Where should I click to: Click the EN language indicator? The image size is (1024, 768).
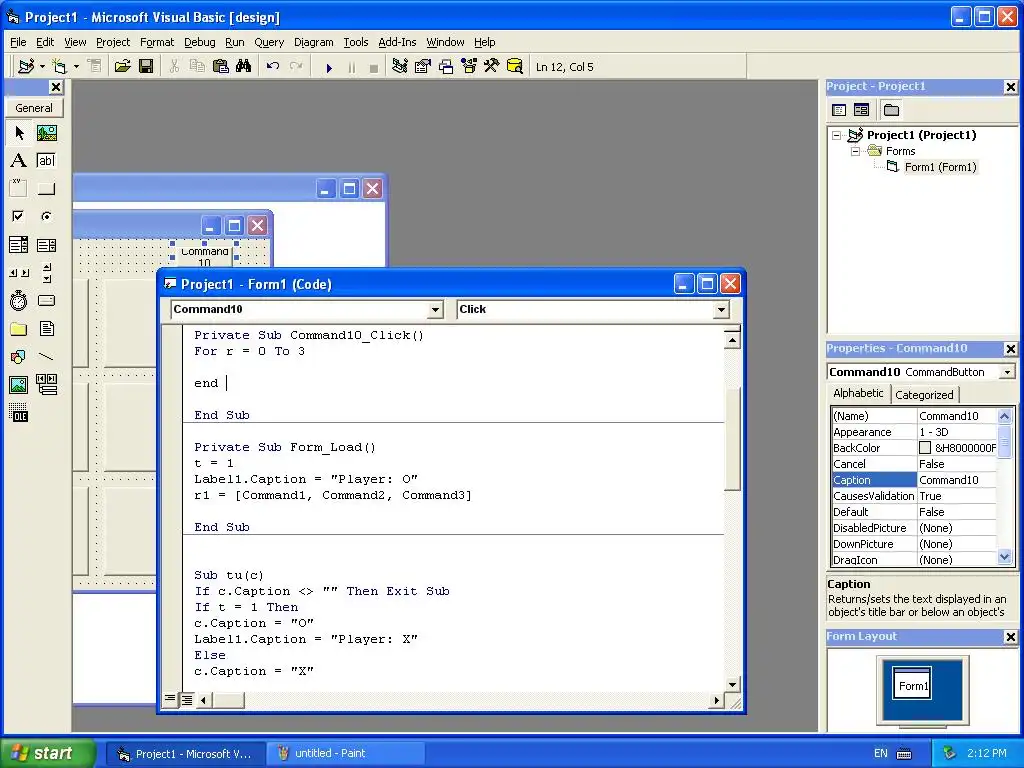pos(880,753)
